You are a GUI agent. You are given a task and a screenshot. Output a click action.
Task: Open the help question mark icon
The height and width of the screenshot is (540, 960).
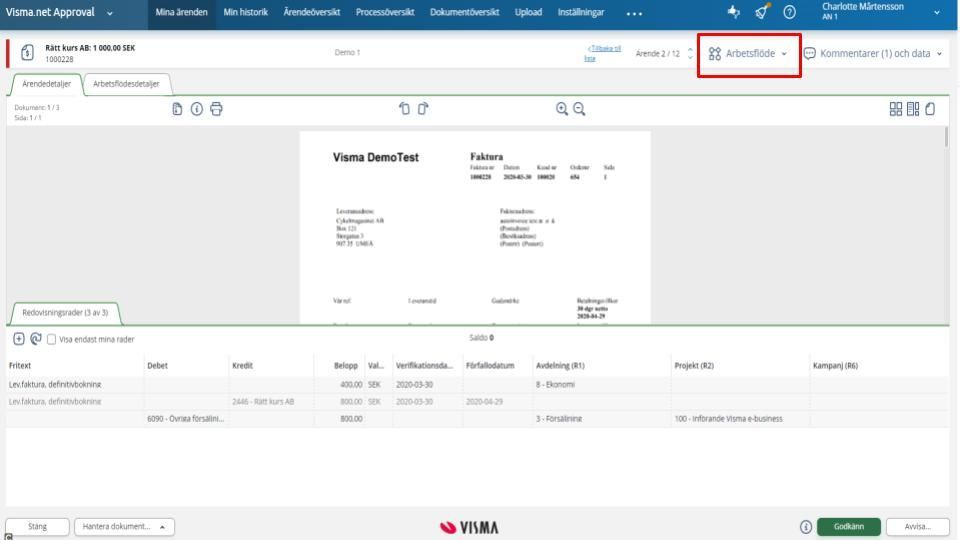tap(790, 12)
